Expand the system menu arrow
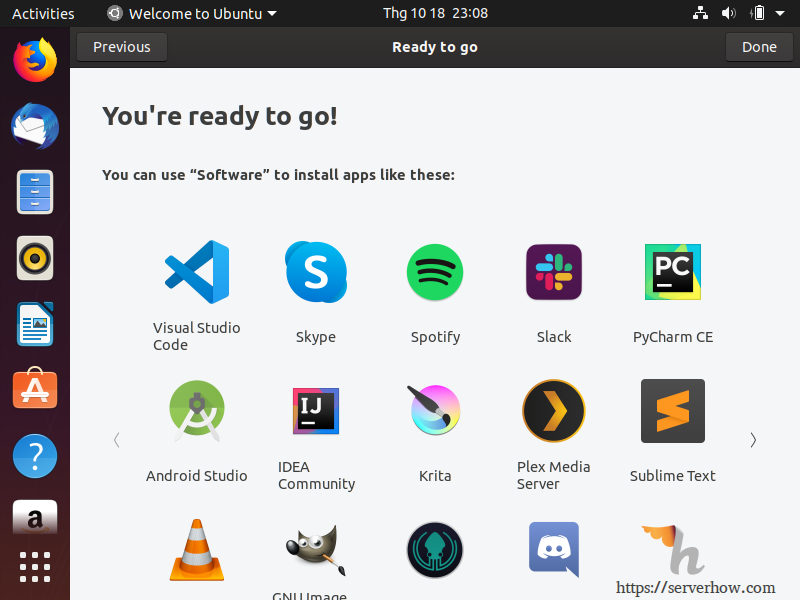The width and height of the screenshot is (800, 600). click(x=780, y=14)
